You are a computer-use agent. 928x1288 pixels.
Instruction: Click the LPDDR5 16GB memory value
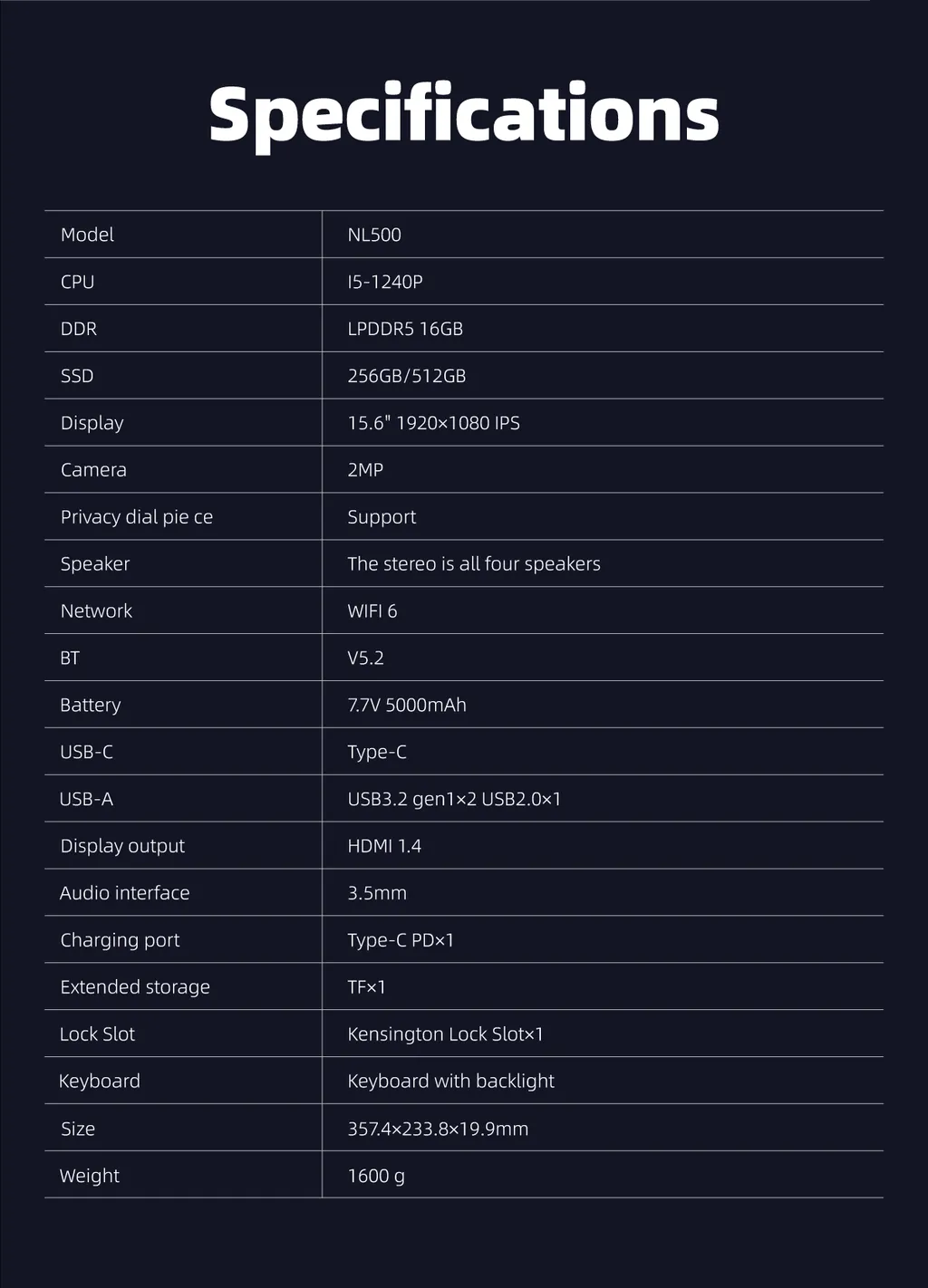[405, 329]
